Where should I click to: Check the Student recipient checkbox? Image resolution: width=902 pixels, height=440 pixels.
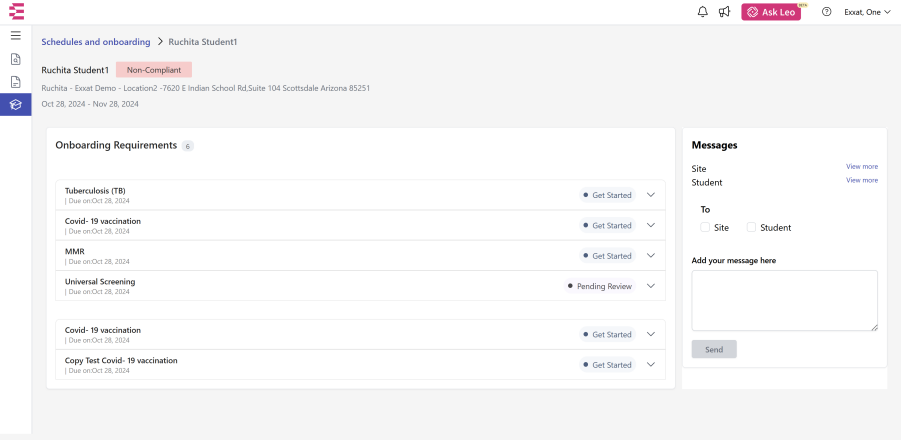[751, 227]
